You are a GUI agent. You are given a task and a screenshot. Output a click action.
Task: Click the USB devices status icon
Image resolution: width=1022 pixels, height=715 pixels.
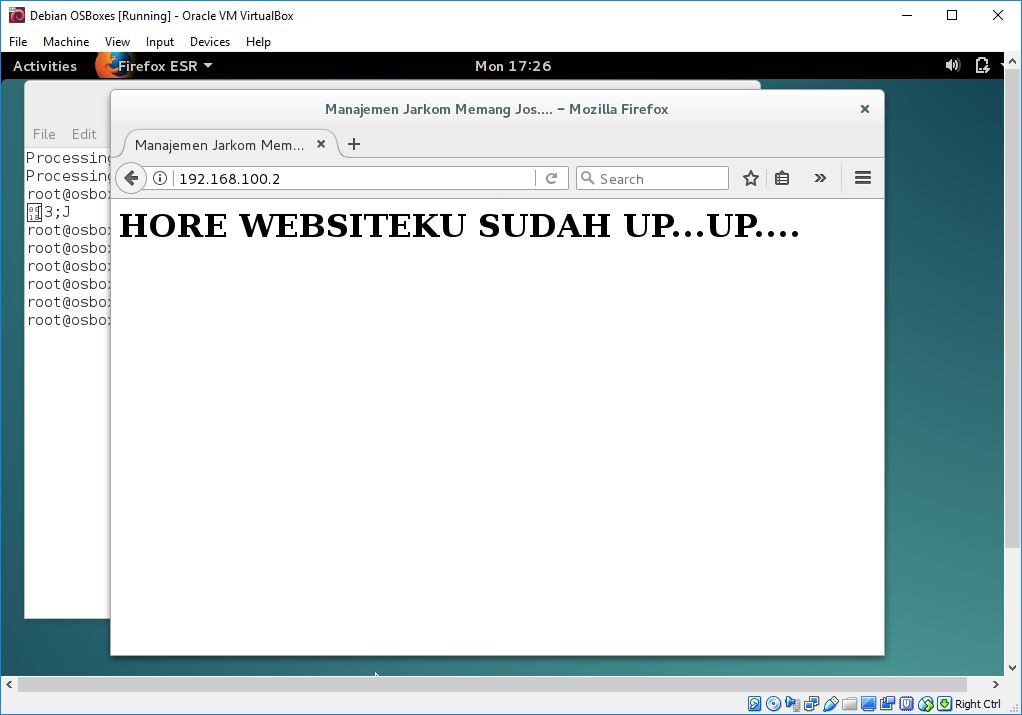[831, 703]
